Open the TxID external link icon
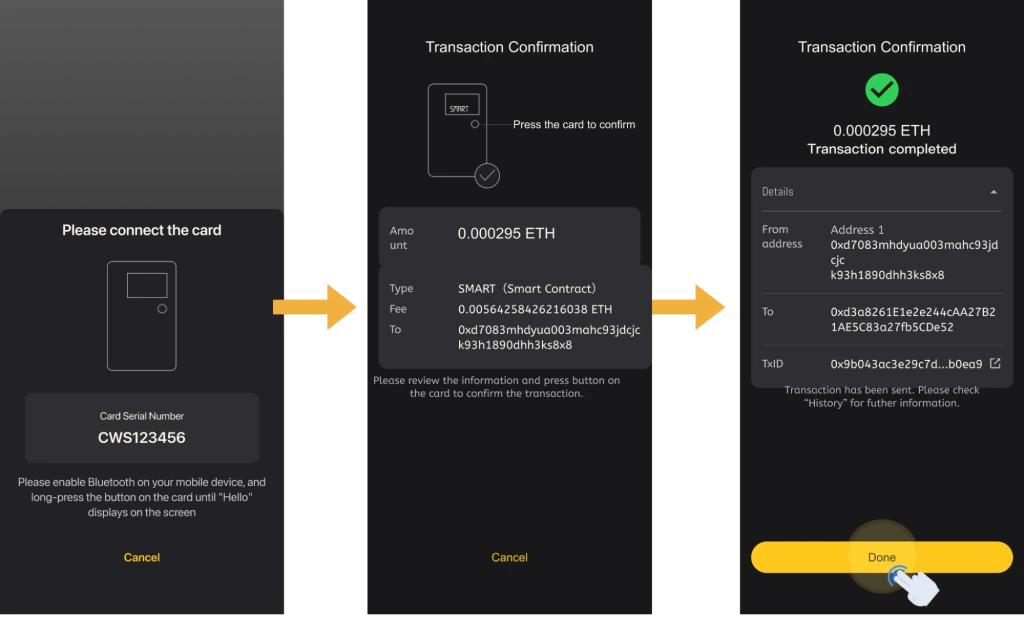Screen dimensions: 1024x636 tap(995, 363)
